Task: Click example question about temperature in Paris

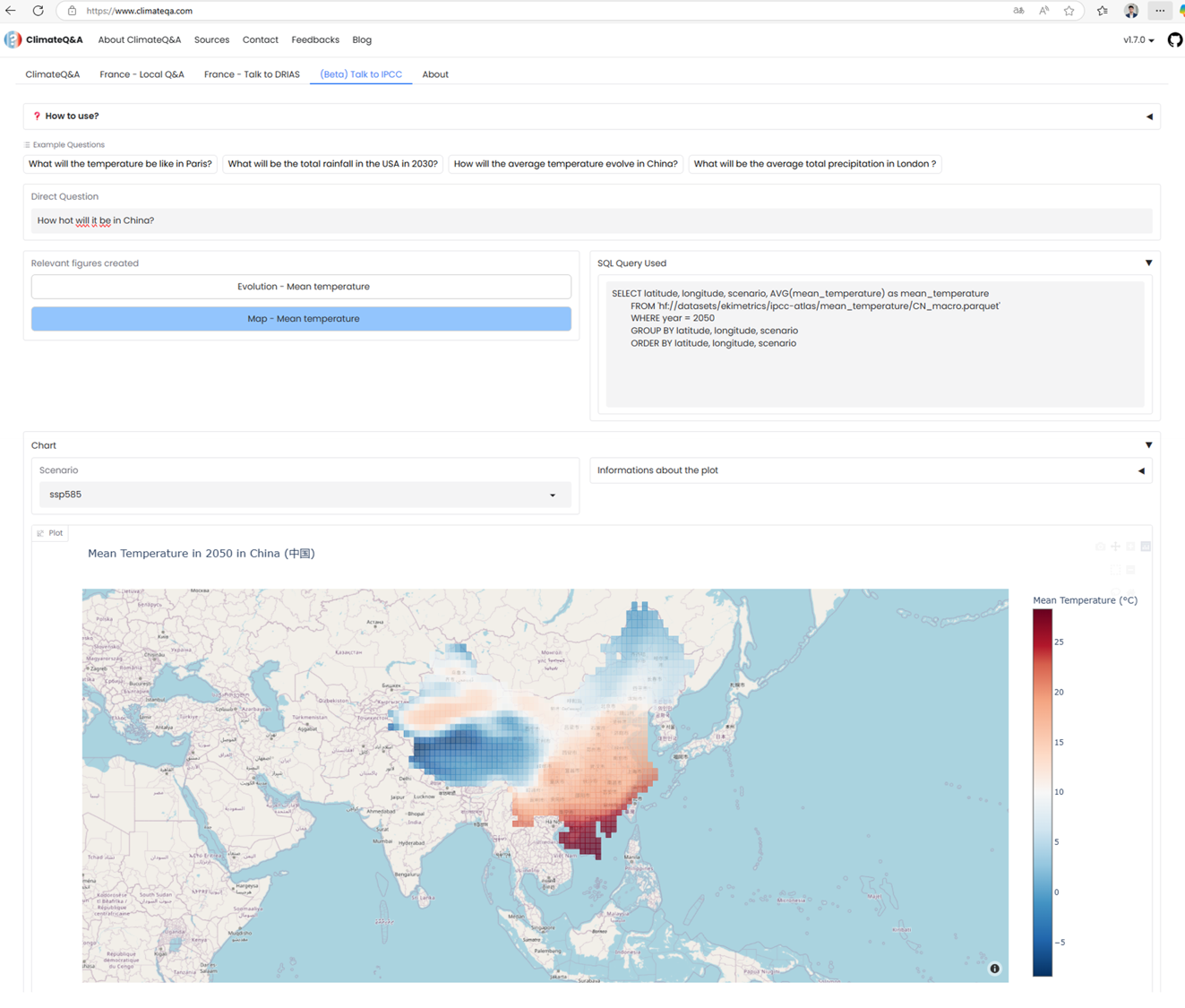Action: 120,164
